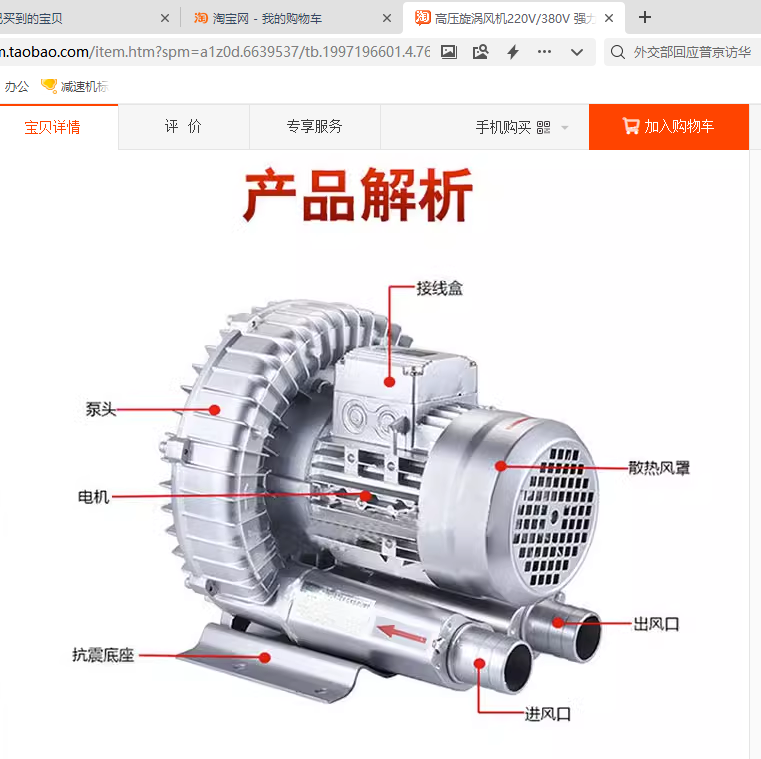761x759 pixels.
Task: Switch to the 评价 reviews tab
Action: pyautogui.click(x=183, y=127)
